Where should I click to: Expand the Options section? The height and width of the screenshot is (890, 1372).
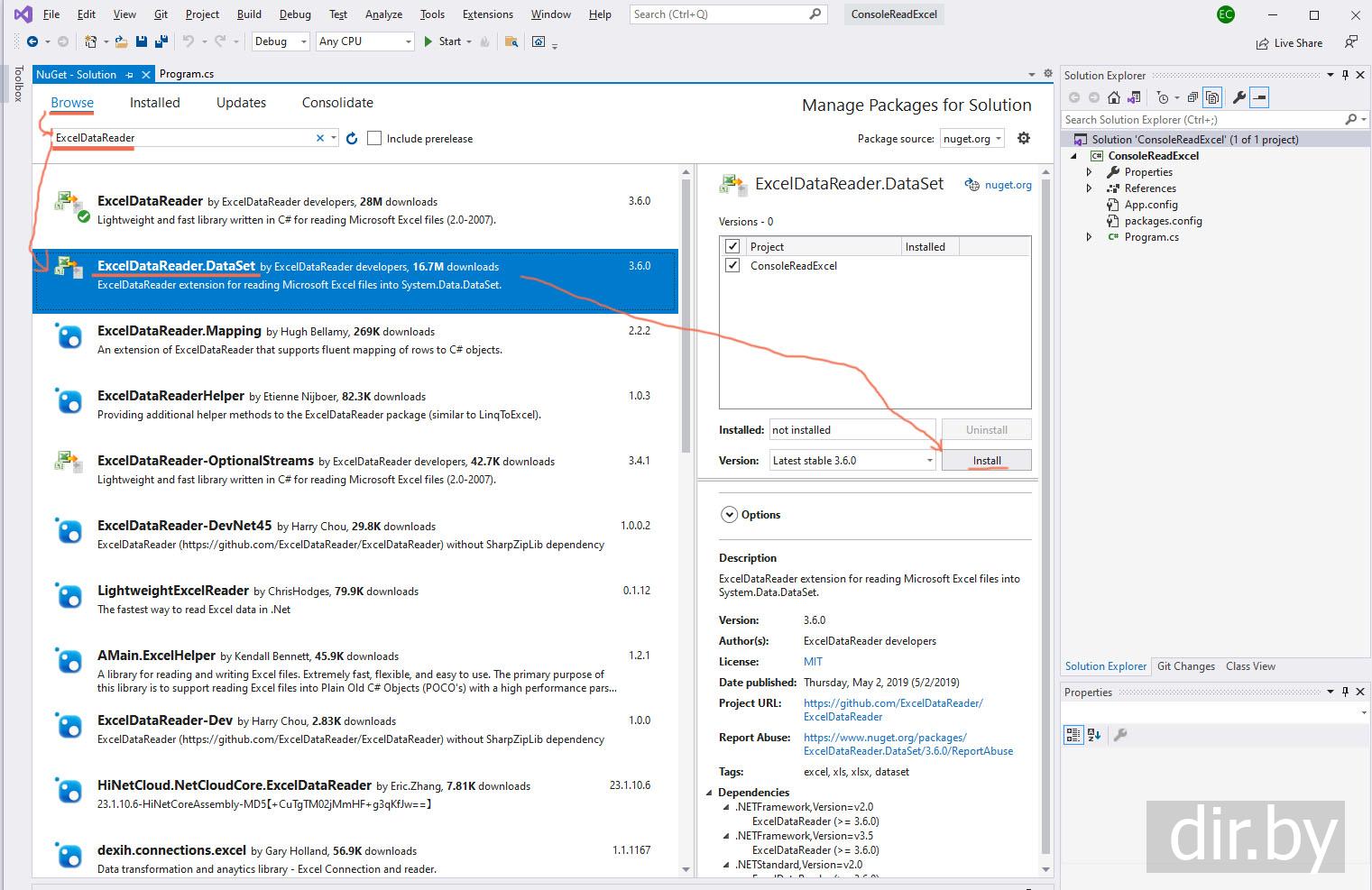pos(729,515)
